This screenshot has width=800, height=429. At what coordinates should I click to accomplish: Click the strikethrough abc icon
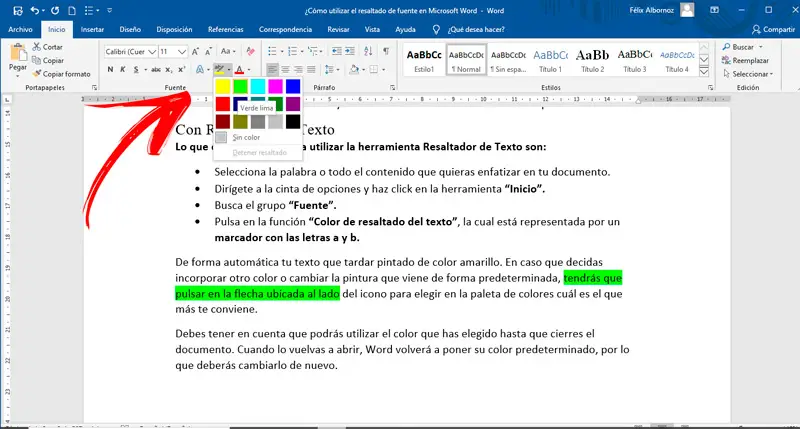(x=155, y=70)
